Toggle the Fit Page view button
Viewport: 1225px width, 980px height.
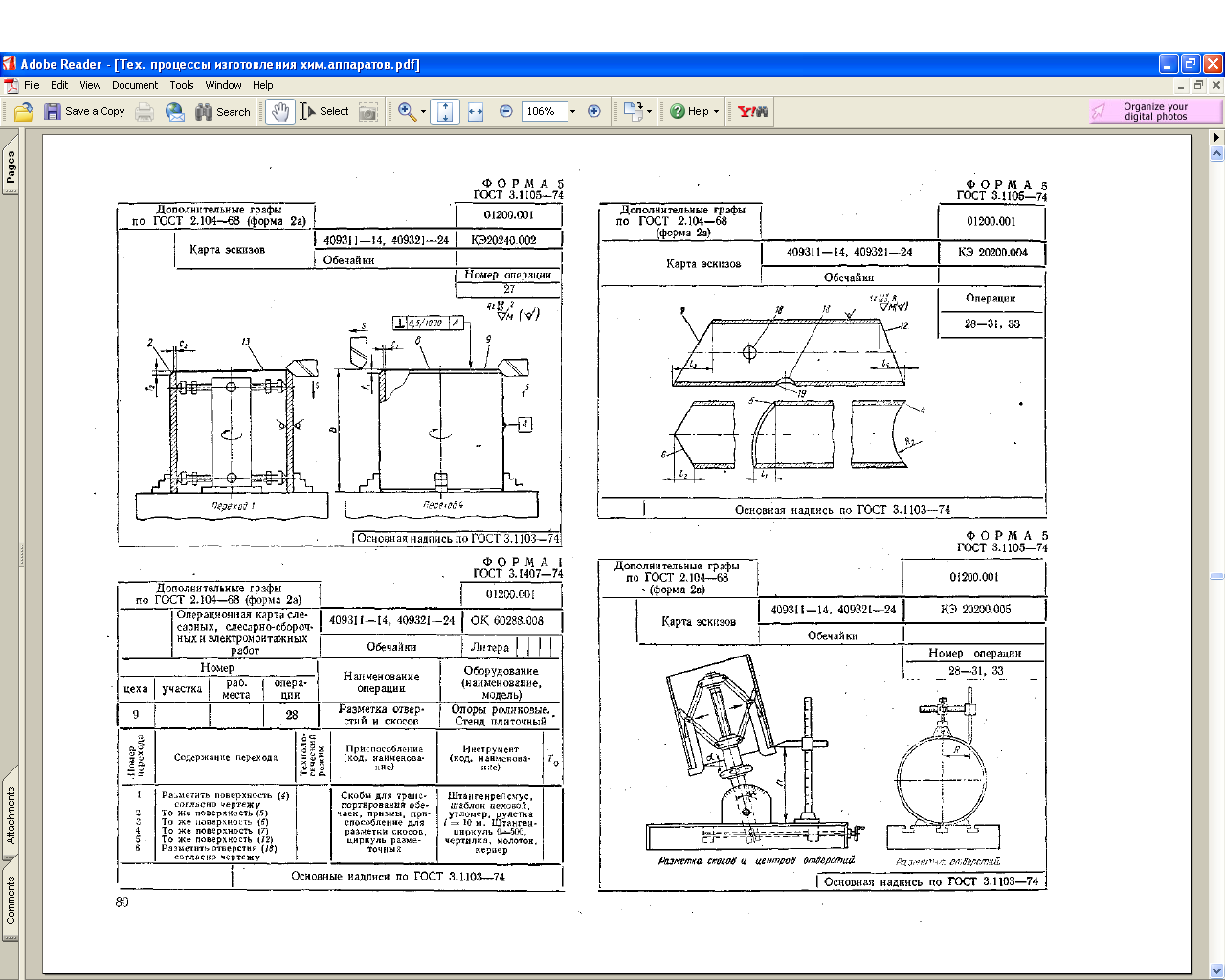click(x=445, y=112)
